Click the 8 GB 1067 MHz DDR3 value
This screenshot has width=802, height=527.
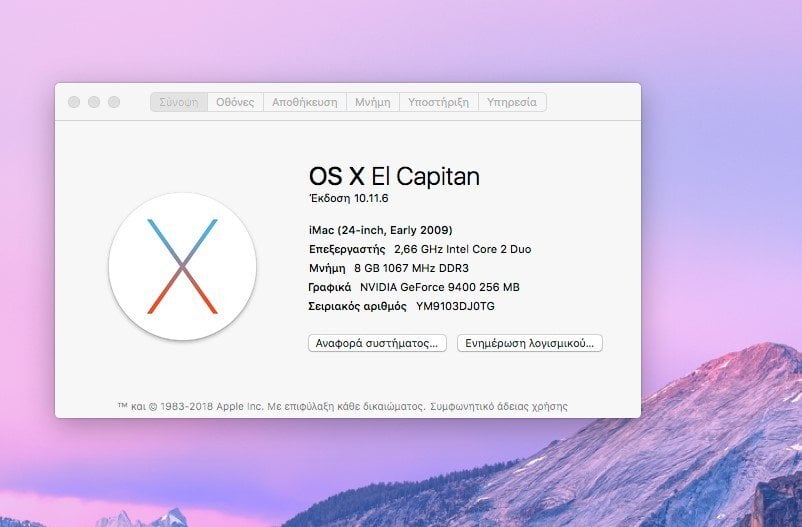411,268
